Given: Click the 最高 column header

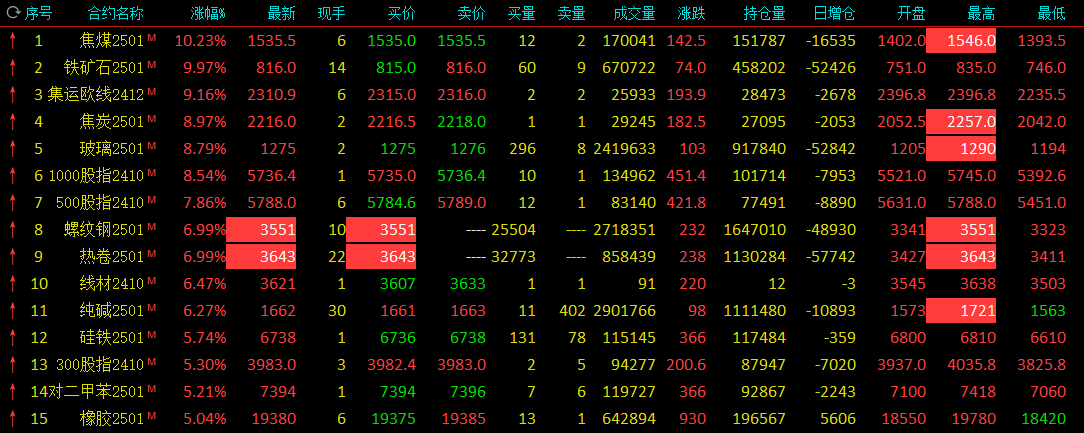Looking at the screenshot, I should 982,13.
